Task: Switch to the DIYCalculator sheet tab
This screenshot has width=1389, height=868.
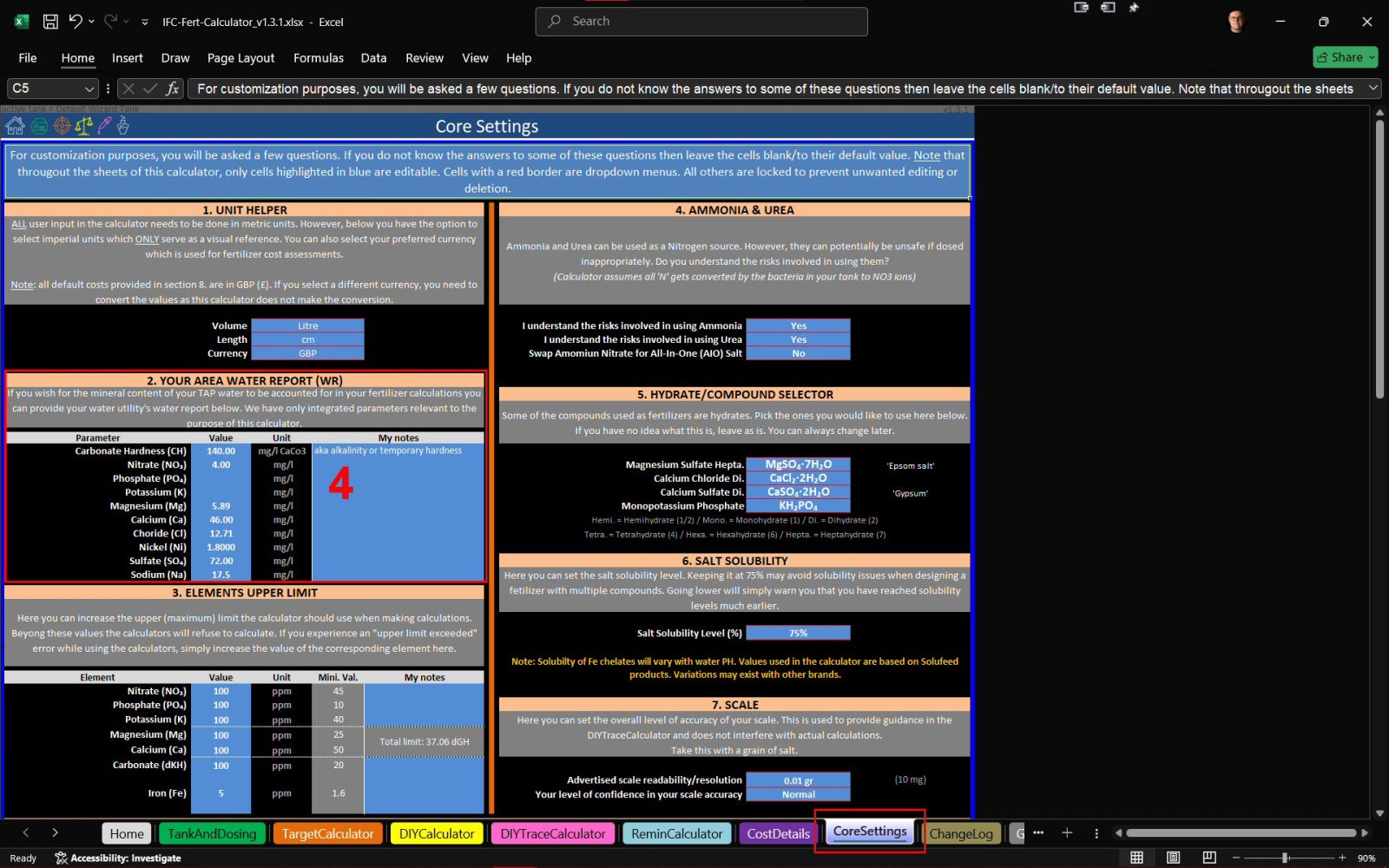Action: (437, 833)
